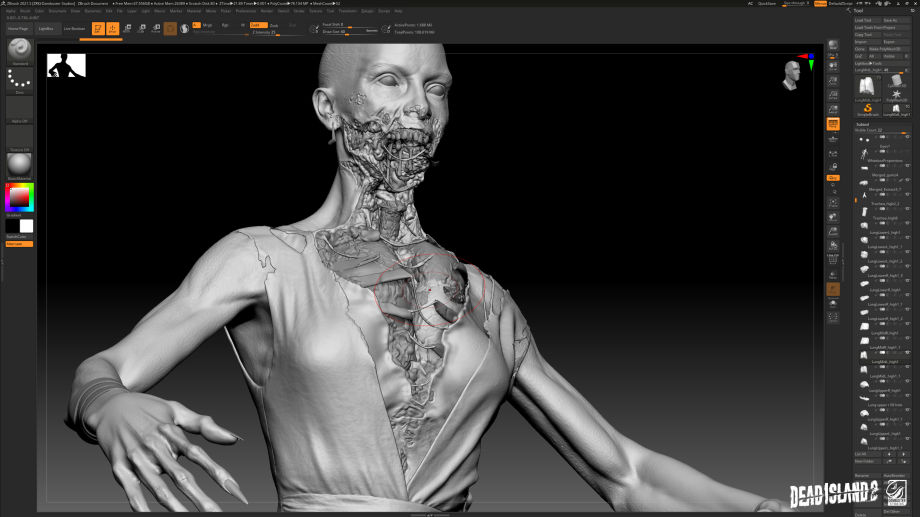Click the SimpleBrush tool icon

pos(867,107)
